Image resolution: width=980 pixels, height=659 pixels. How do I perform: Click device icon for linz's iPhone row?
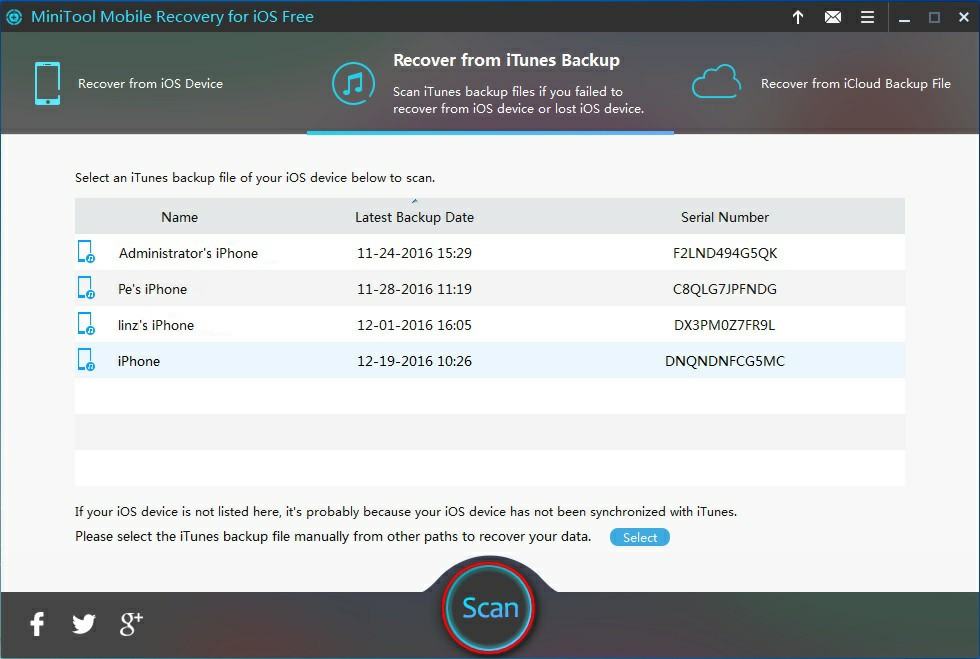coord(86,324)
